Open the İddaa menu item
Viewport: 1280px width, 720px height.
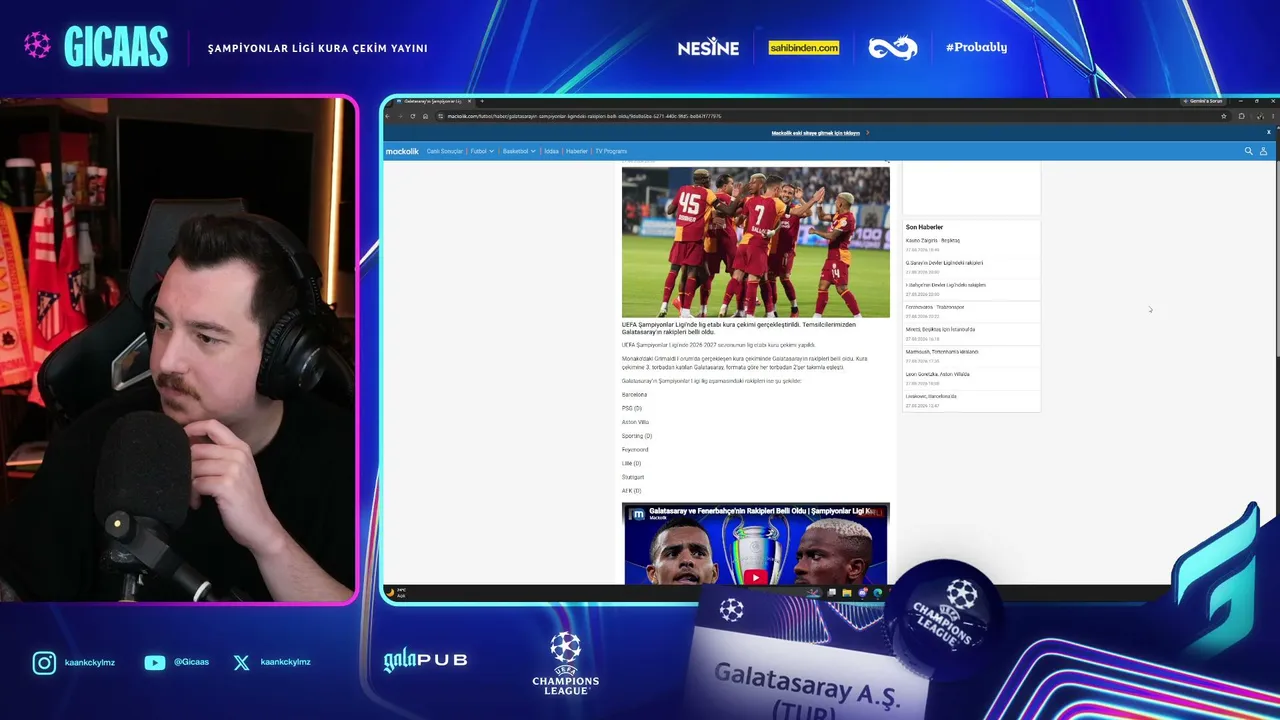pos(551,151)
